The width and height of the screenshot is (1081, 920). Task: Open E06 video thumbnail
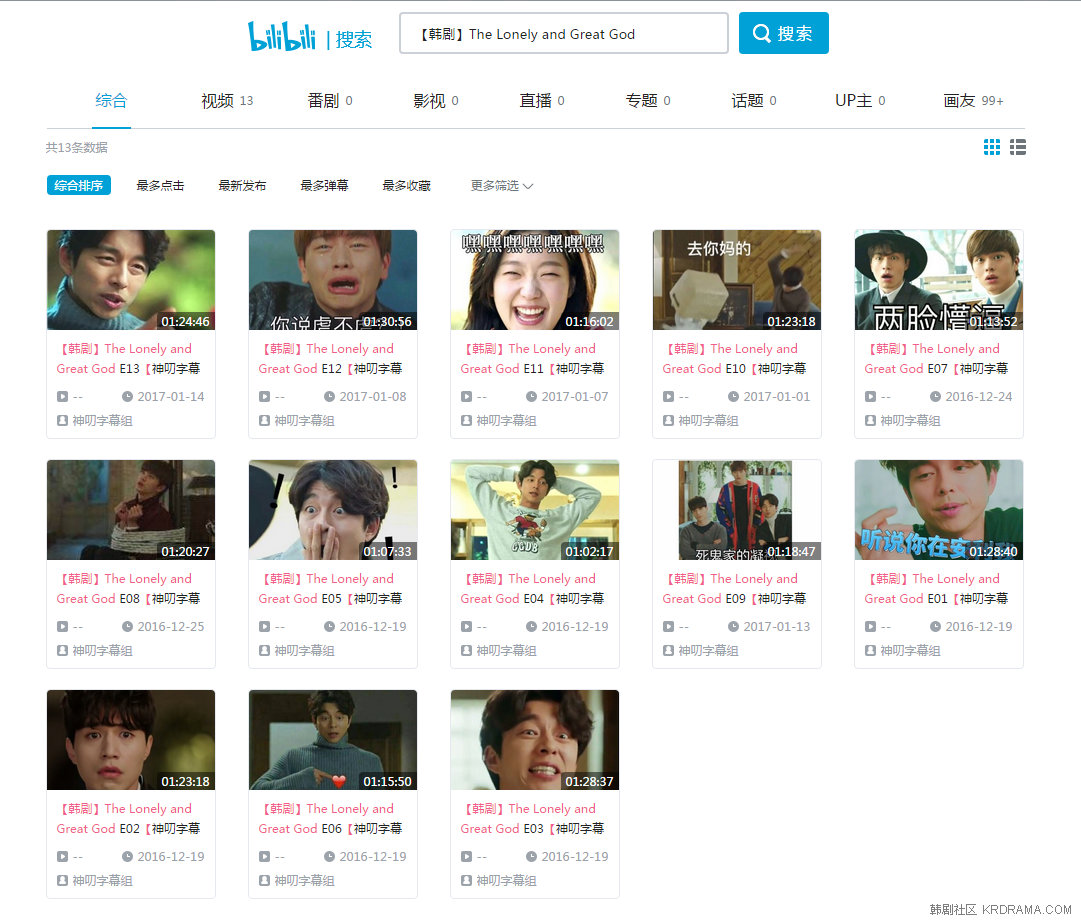point(333,740)
